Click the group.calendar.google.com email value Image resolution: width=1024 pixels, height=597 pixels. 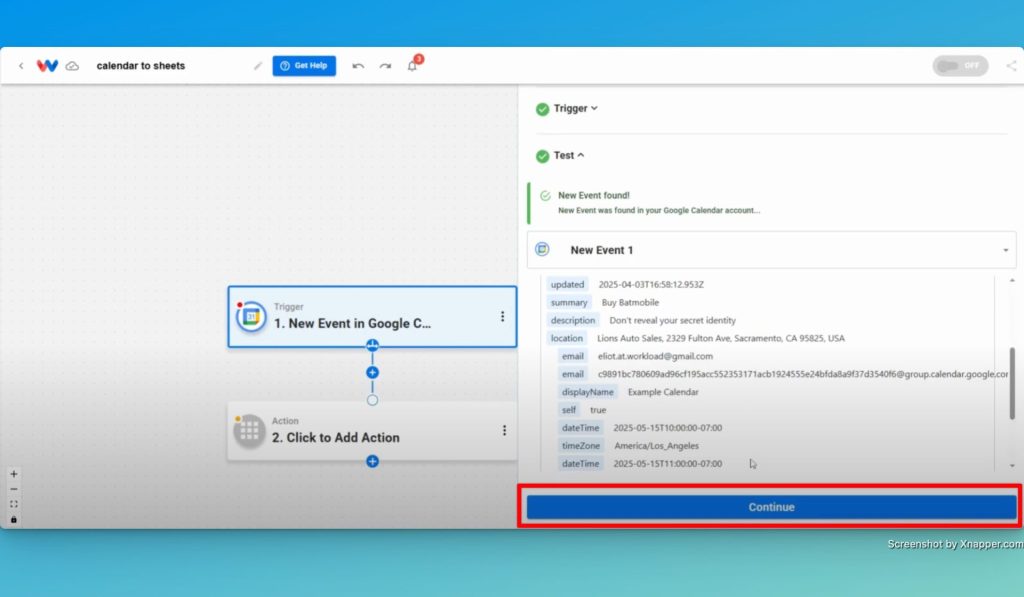click(803, 374)
